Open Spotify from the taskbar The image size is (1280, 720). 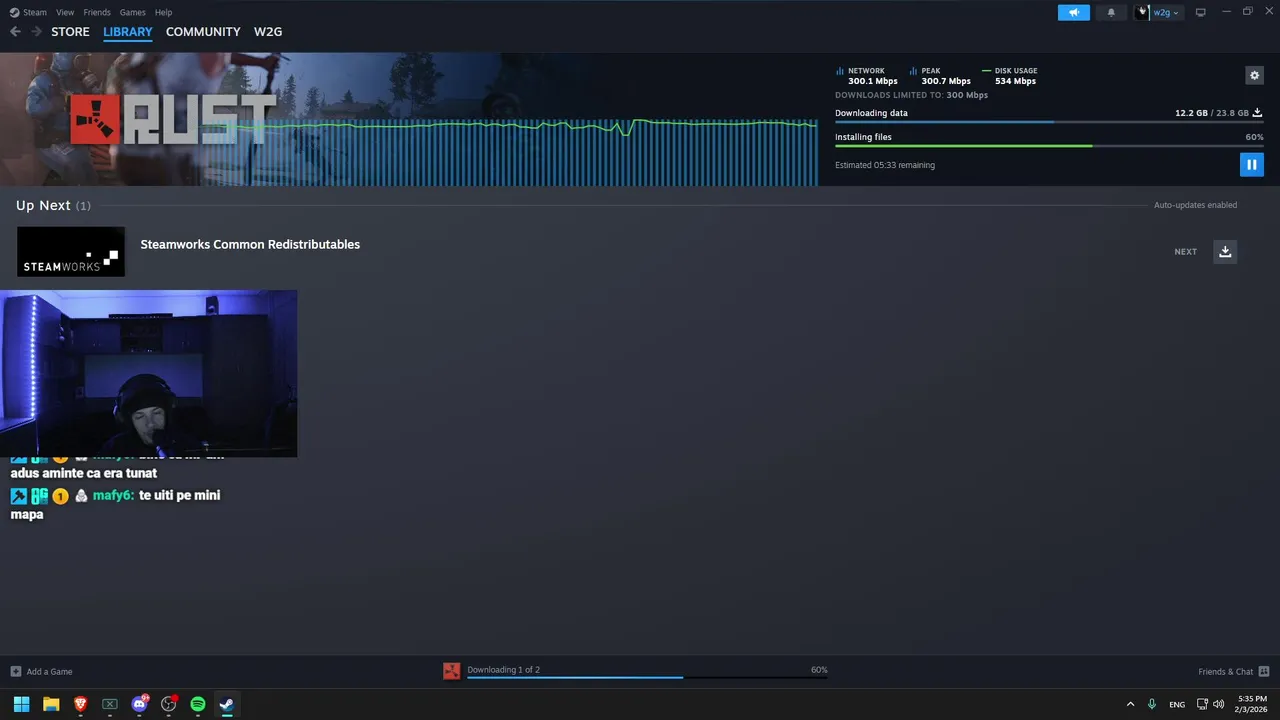198,704
